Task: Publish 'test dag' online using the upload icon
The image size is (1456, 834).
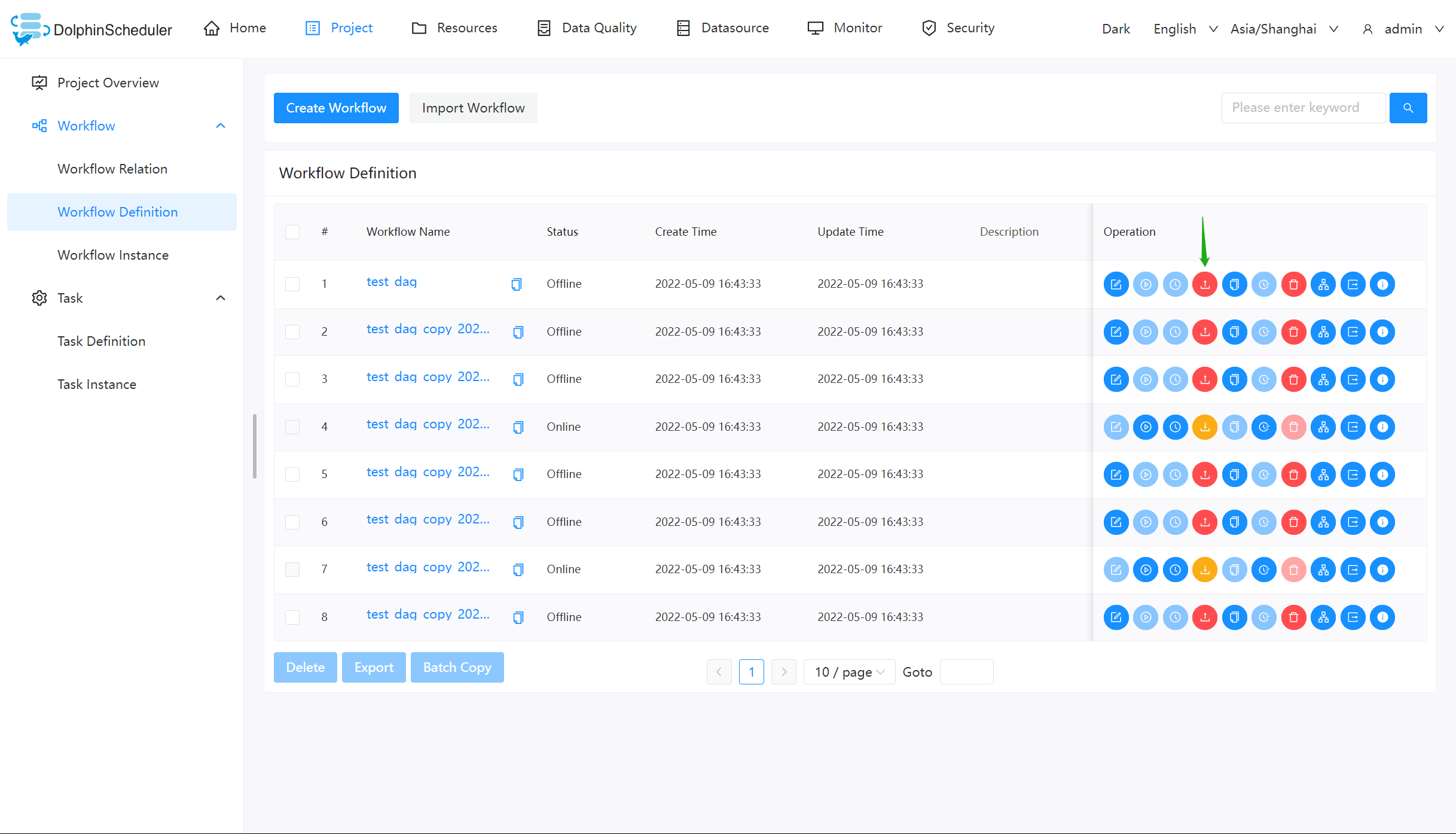Action: click(x=1204, y=284)
